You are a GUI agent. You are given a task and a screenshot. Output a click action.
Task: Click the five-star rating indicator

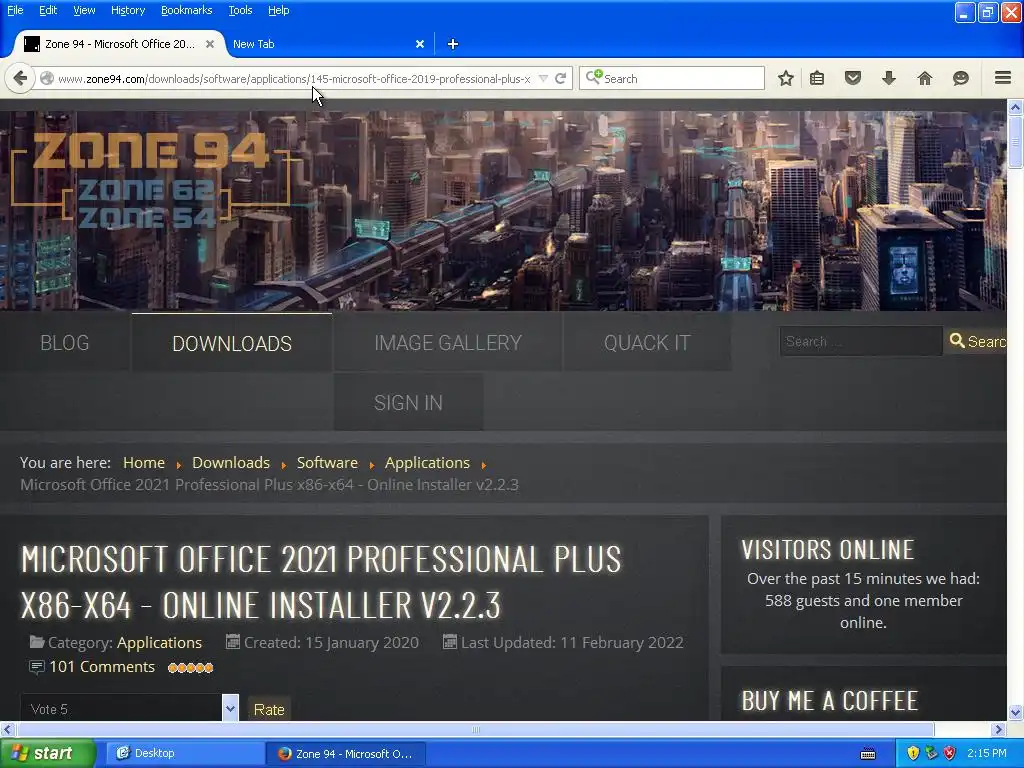coord(190,667)
